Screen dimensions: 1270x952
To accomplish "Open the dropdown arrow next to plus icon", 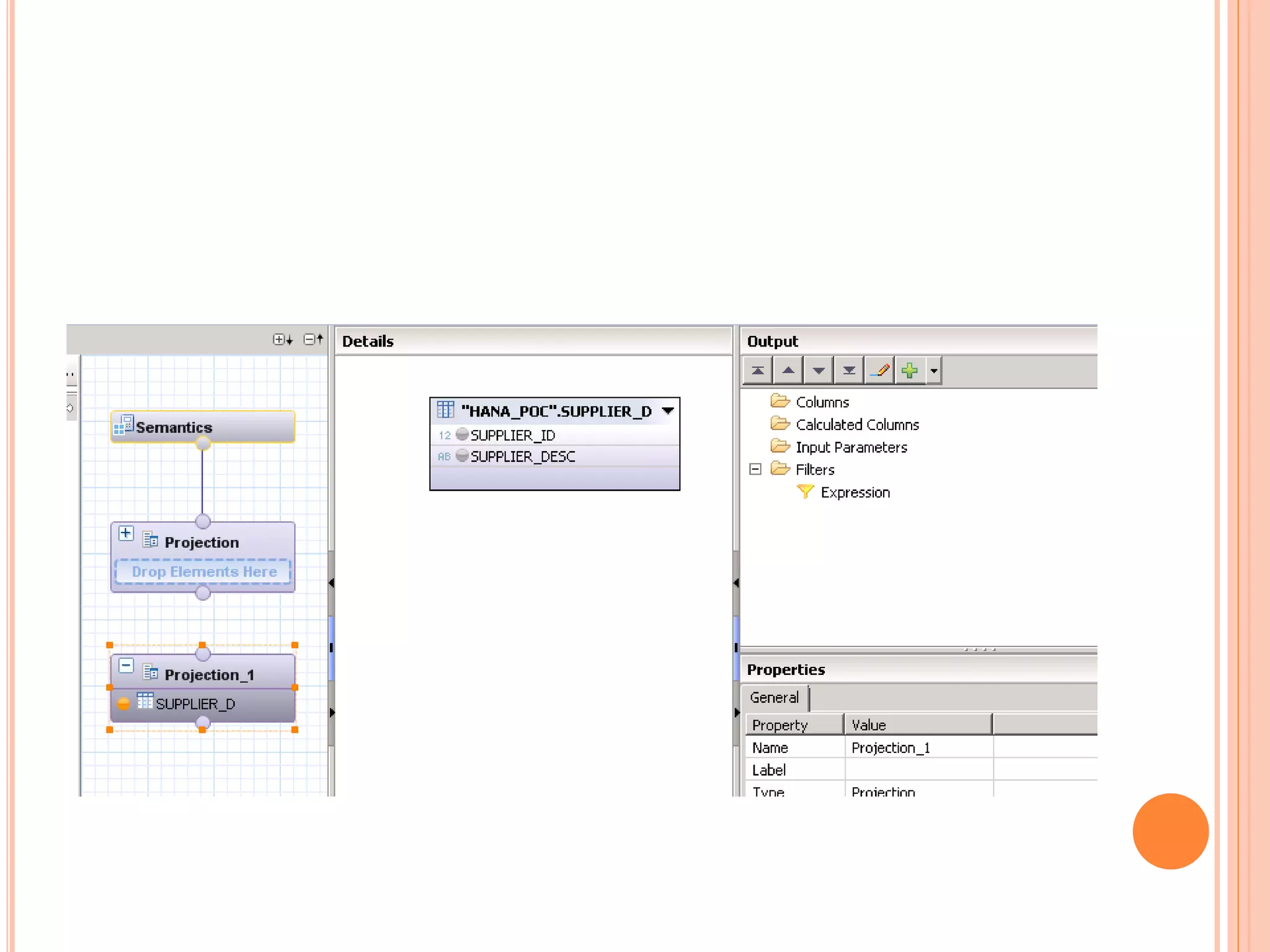I will tap(934, 371).
